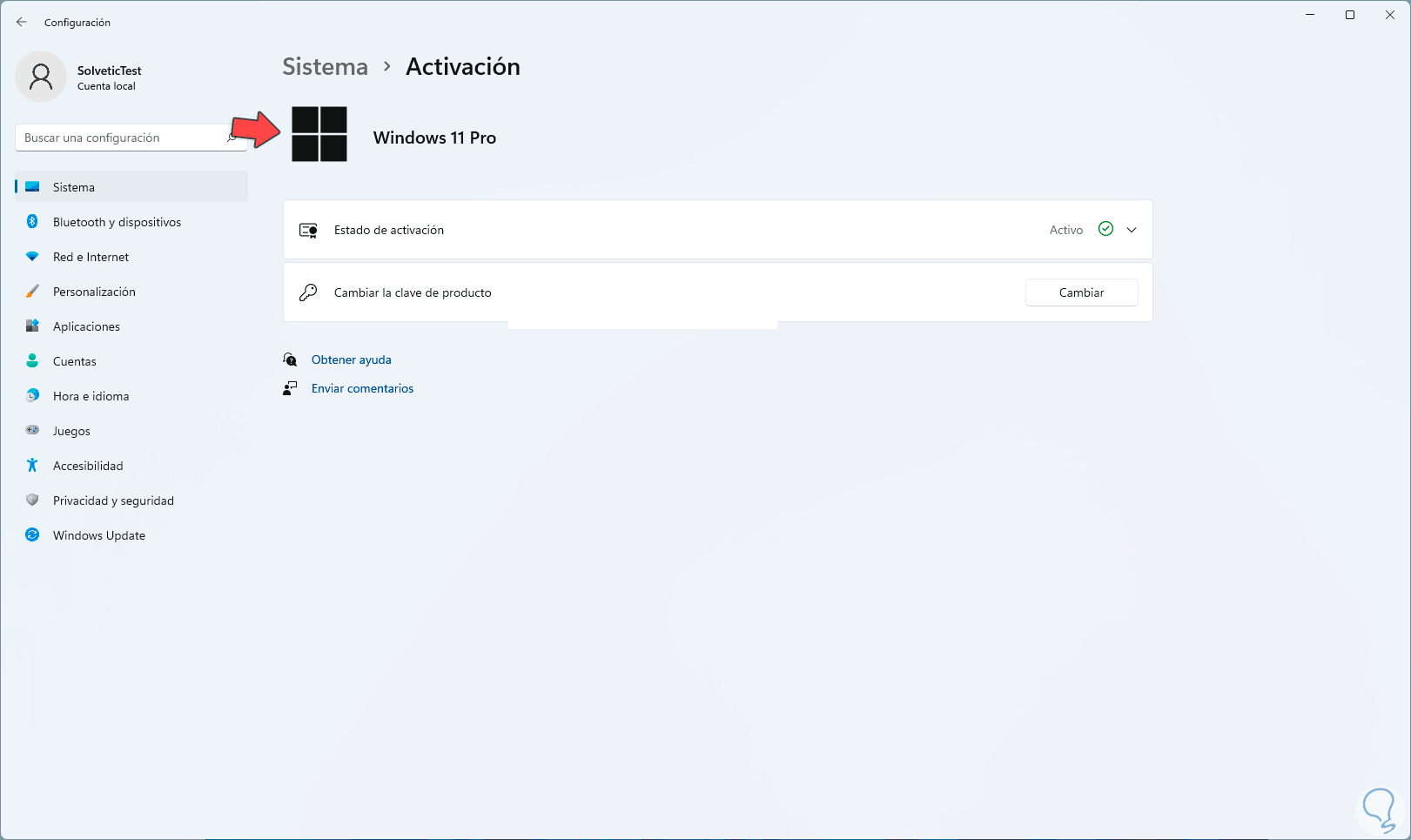Click the Activación page heading
This screenshot has width=1411, height=840.
click(x=463, y=67)
